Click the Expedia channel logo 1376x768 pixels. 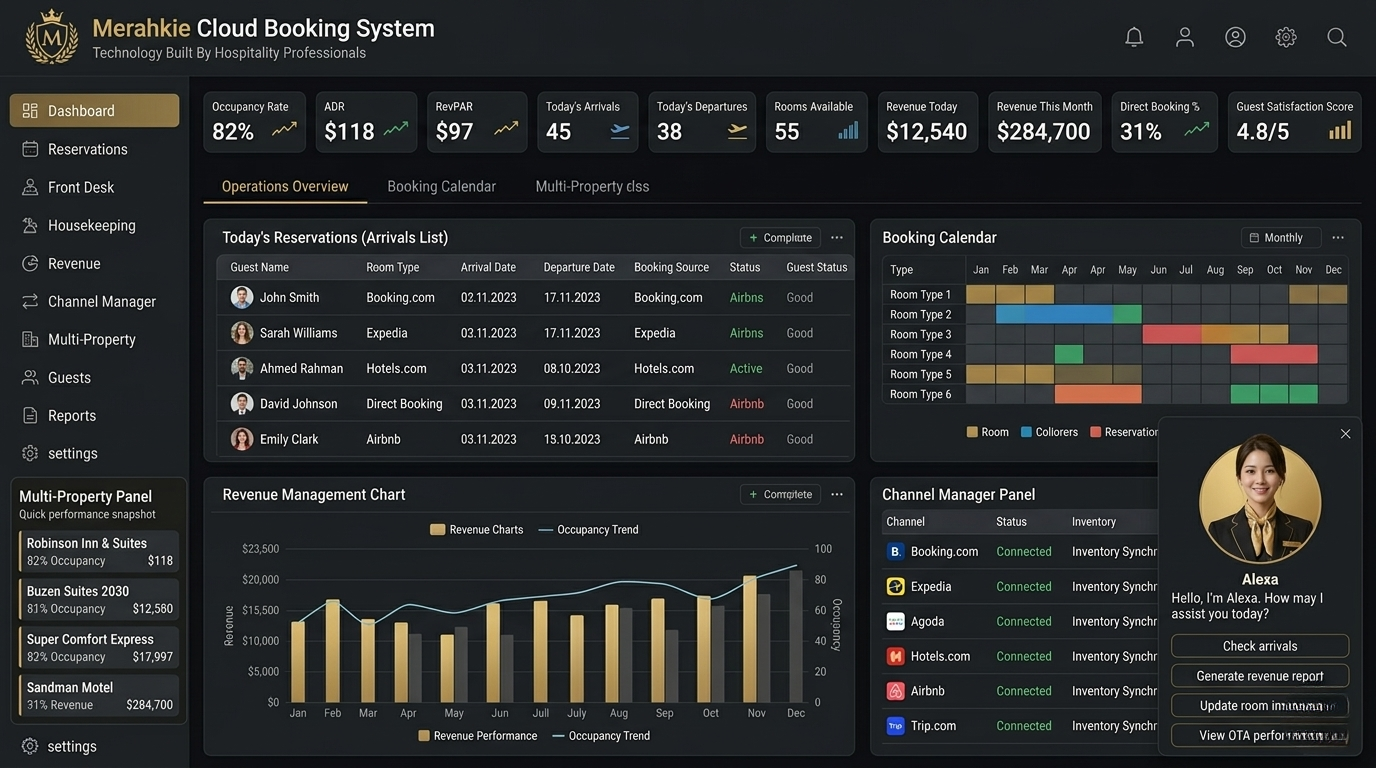point(895,586)
